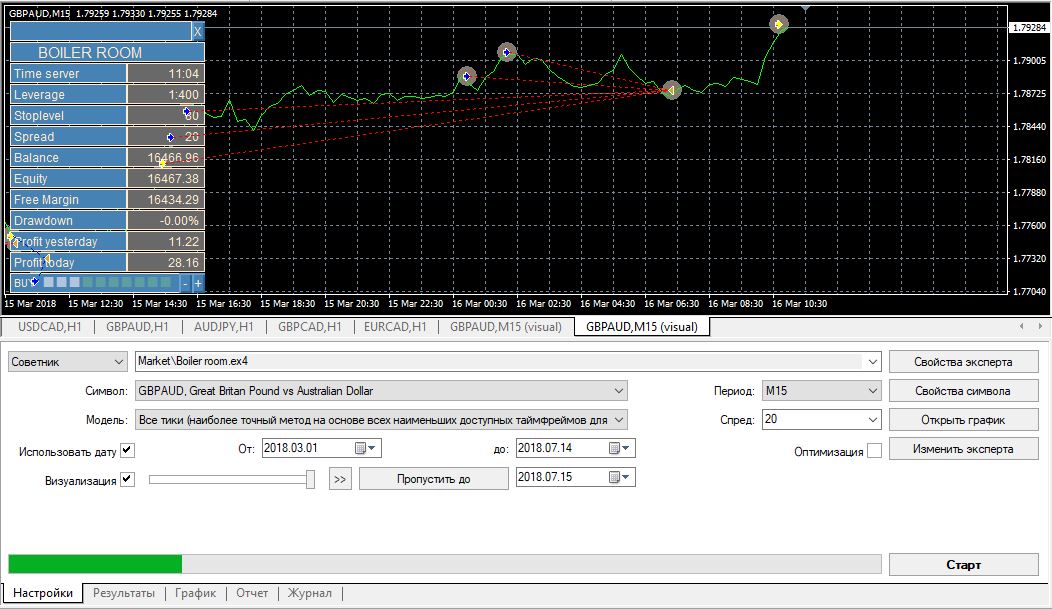Click the fast-forward >> button
The height and width of the screenshot is (609, 1052).
tap(340, 479)
